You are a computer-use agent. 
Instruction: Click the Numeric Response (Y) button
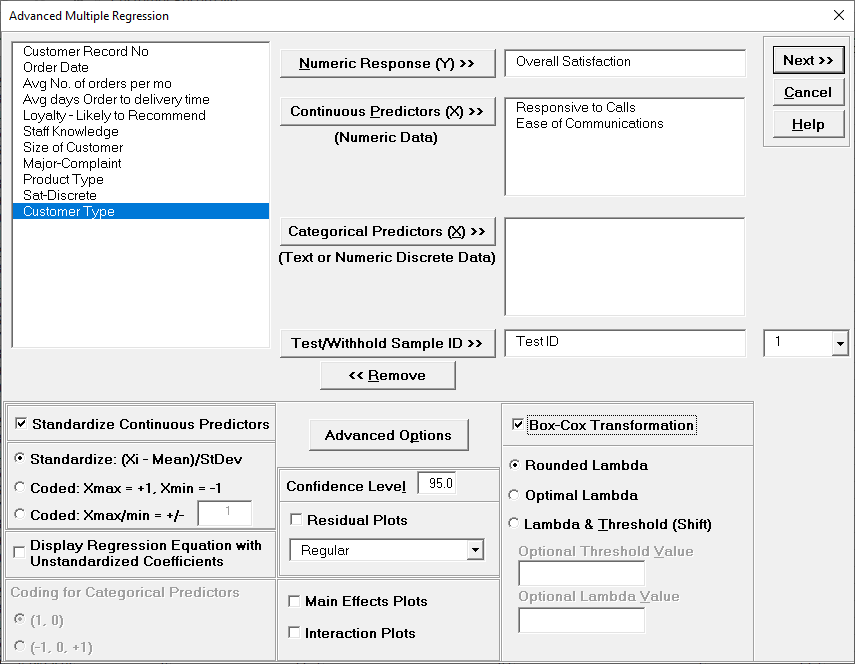tap(387, 63)
